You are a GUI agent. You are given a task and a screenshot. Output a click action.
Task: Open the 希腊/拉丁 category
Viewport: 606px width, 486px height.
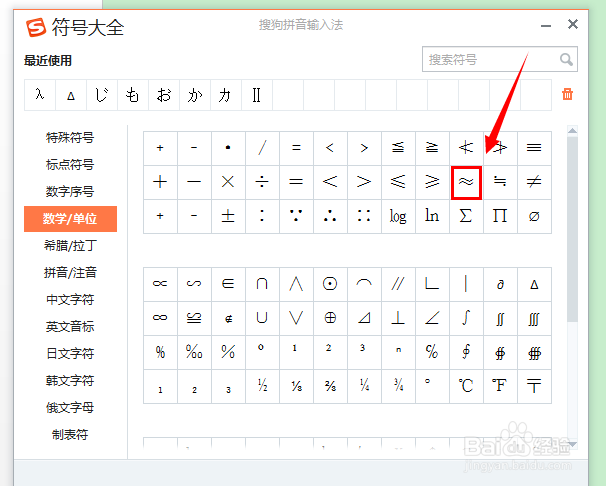coord(70,246)
